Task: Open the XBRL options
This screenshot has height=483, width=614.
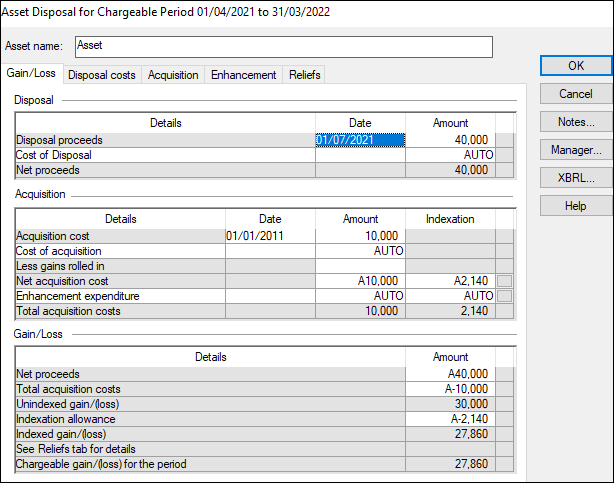Action: pos(575,178)
